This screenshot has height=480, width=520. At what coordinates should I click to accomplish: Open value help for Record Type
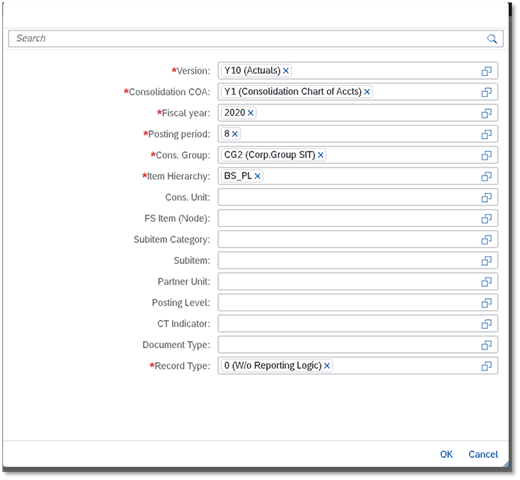coord(486,366)
